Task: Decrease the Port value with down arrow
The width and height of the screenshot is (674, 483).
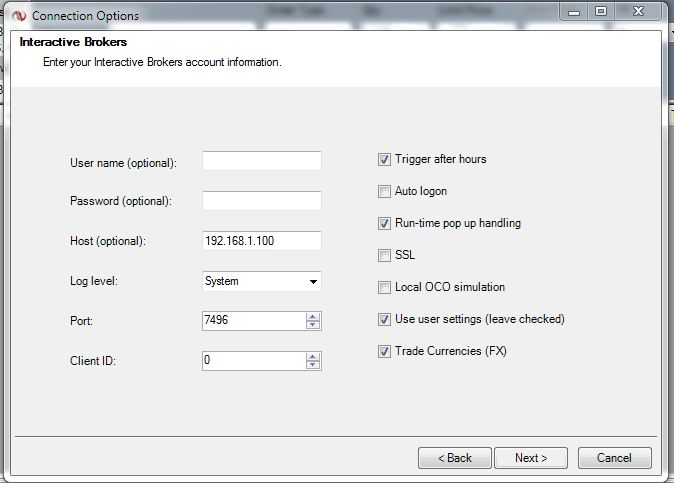Action: [x=313, y=325]
